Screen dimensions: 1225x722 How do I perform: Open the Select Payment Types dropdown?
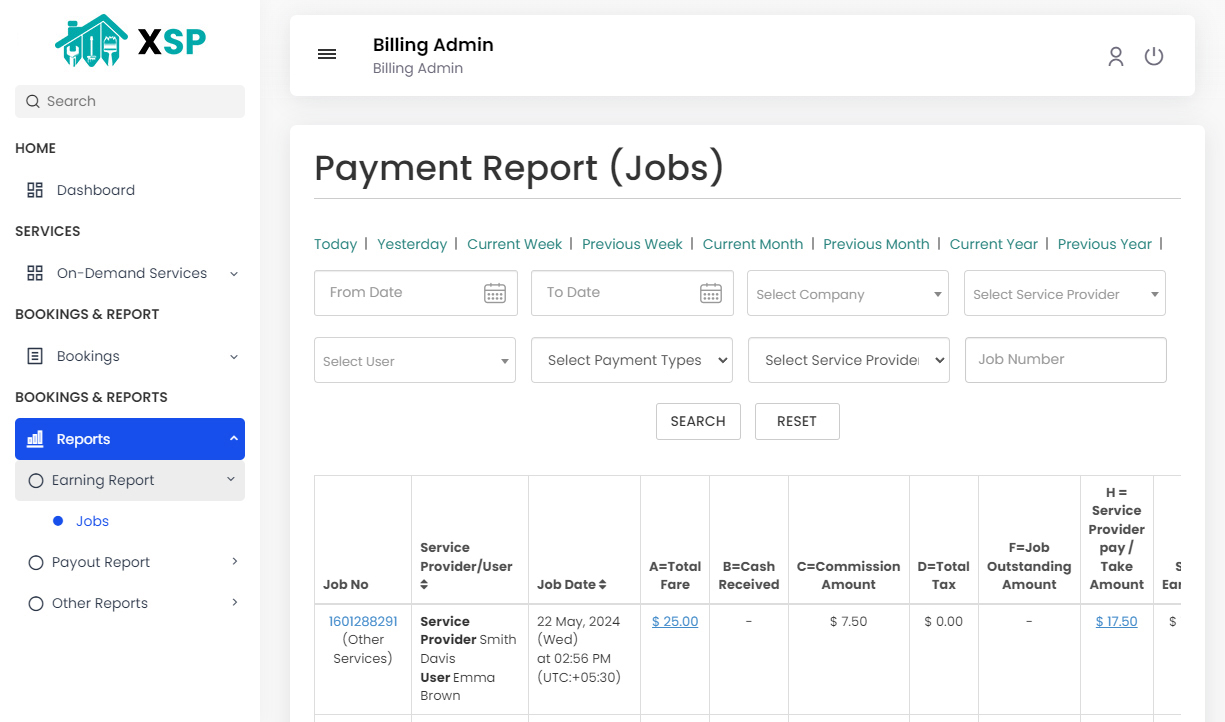tap(631, 359)
